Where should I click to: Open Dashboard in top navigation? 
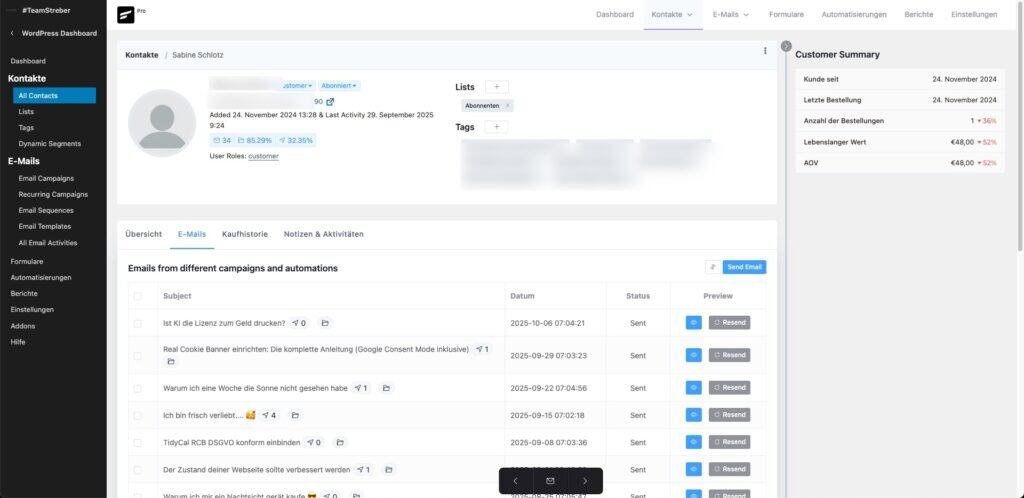click(x=615, y=14)
